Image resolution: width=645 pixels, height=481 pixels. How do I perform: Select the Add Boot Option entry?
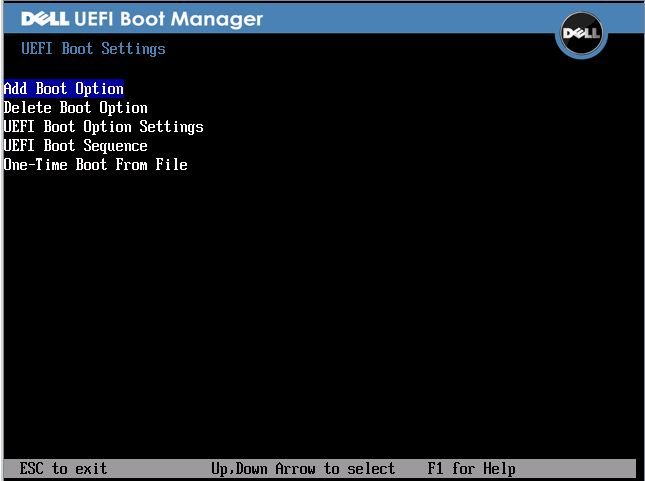coord(64,89)
